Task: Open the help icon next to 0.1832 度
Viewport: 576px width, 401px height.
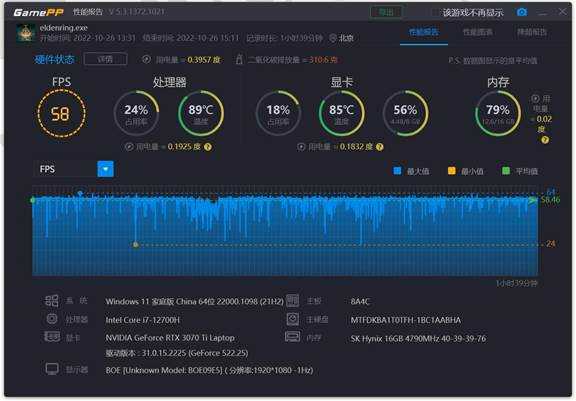Action: (380, 147)
